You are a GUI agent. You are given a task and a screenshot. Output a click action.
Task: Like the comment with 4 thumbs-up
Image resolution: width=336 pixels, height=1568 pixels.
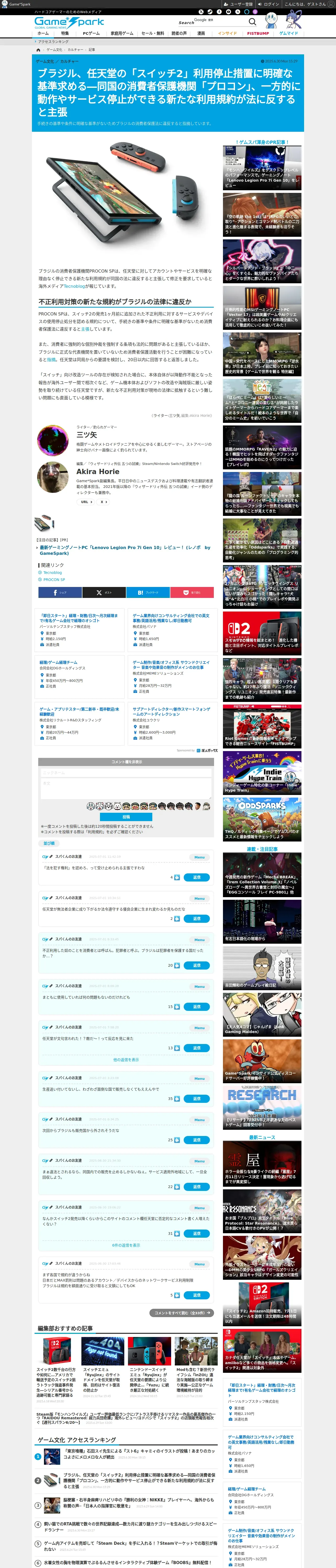(177, 877)
